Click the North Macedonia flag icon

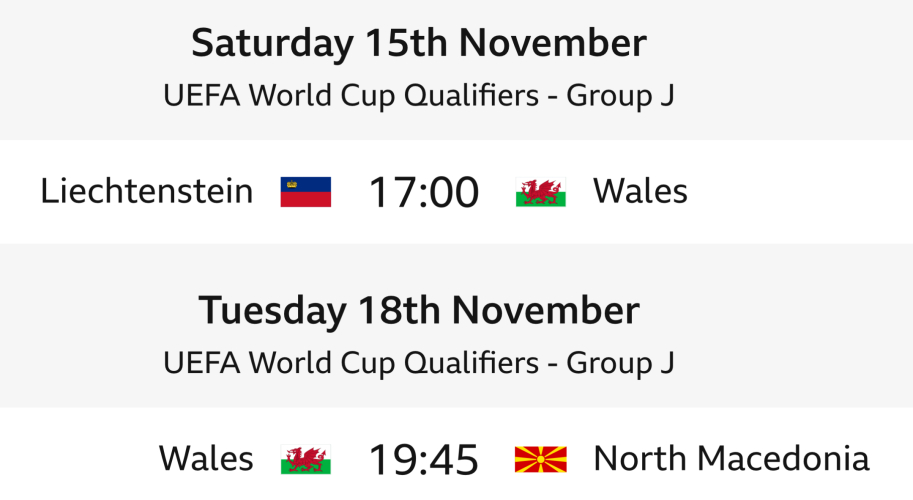tap(541, 460)
